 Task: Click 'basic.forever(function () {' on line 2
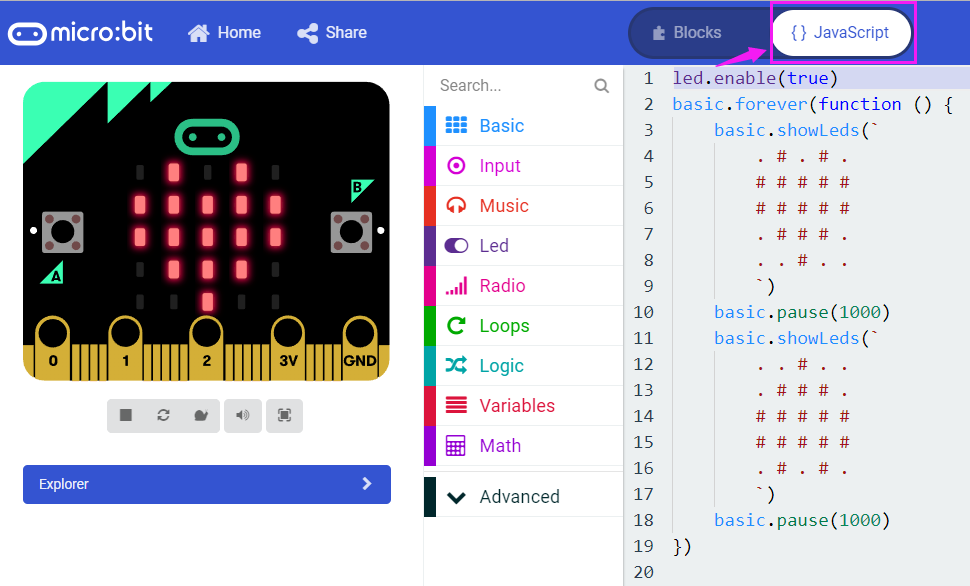[x=813, y=104]
